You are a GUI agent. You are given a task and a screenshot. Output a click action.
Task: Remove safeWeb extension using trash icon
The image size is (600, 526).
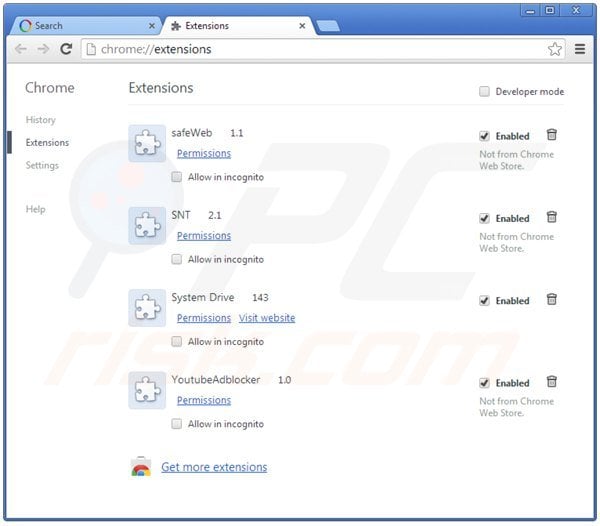551,135
